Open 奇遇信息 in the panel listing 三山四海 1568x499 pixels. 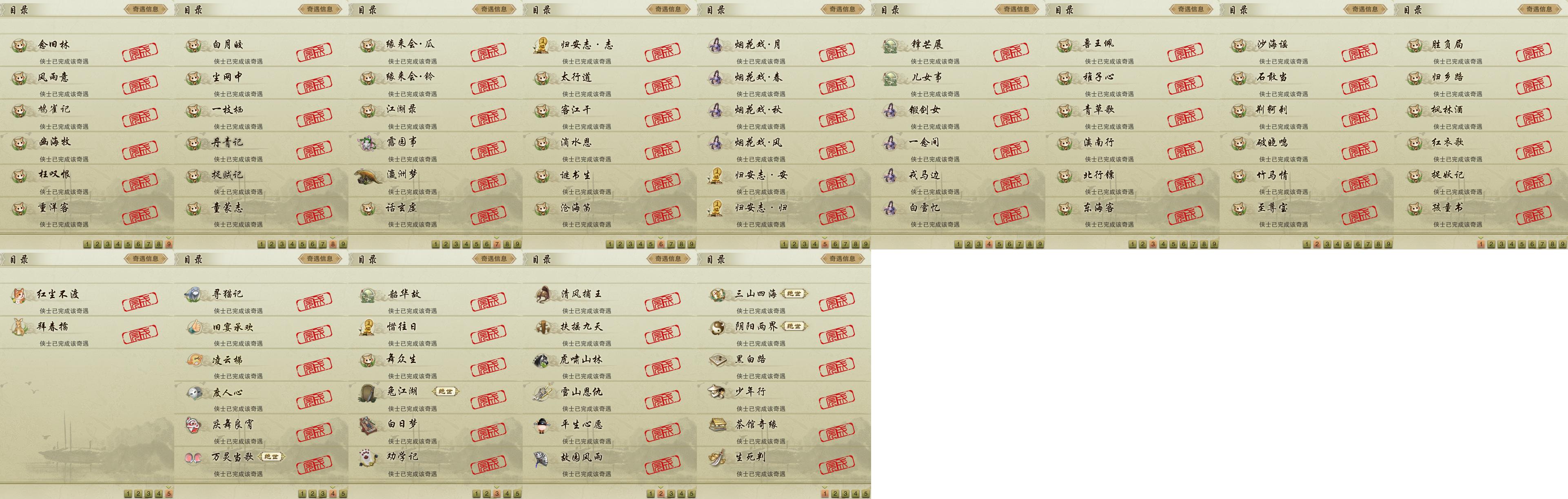pyautogui.click(x=843, y=258)
